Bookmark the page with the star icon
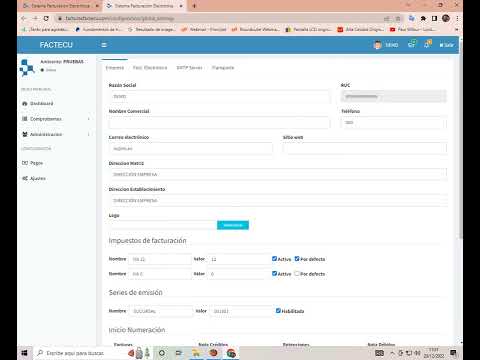The image size is (480, 360). [398, 19]
